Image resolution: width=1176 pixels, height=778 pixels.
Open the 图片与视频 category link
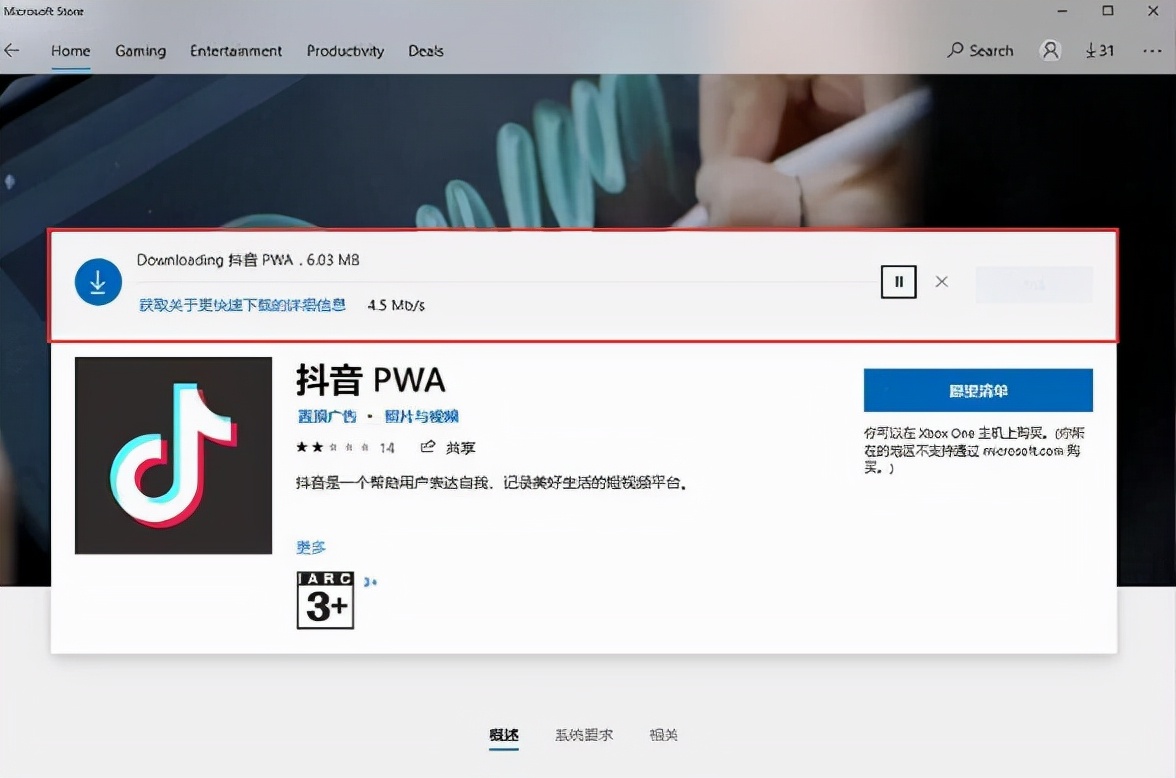click(422, 416)
